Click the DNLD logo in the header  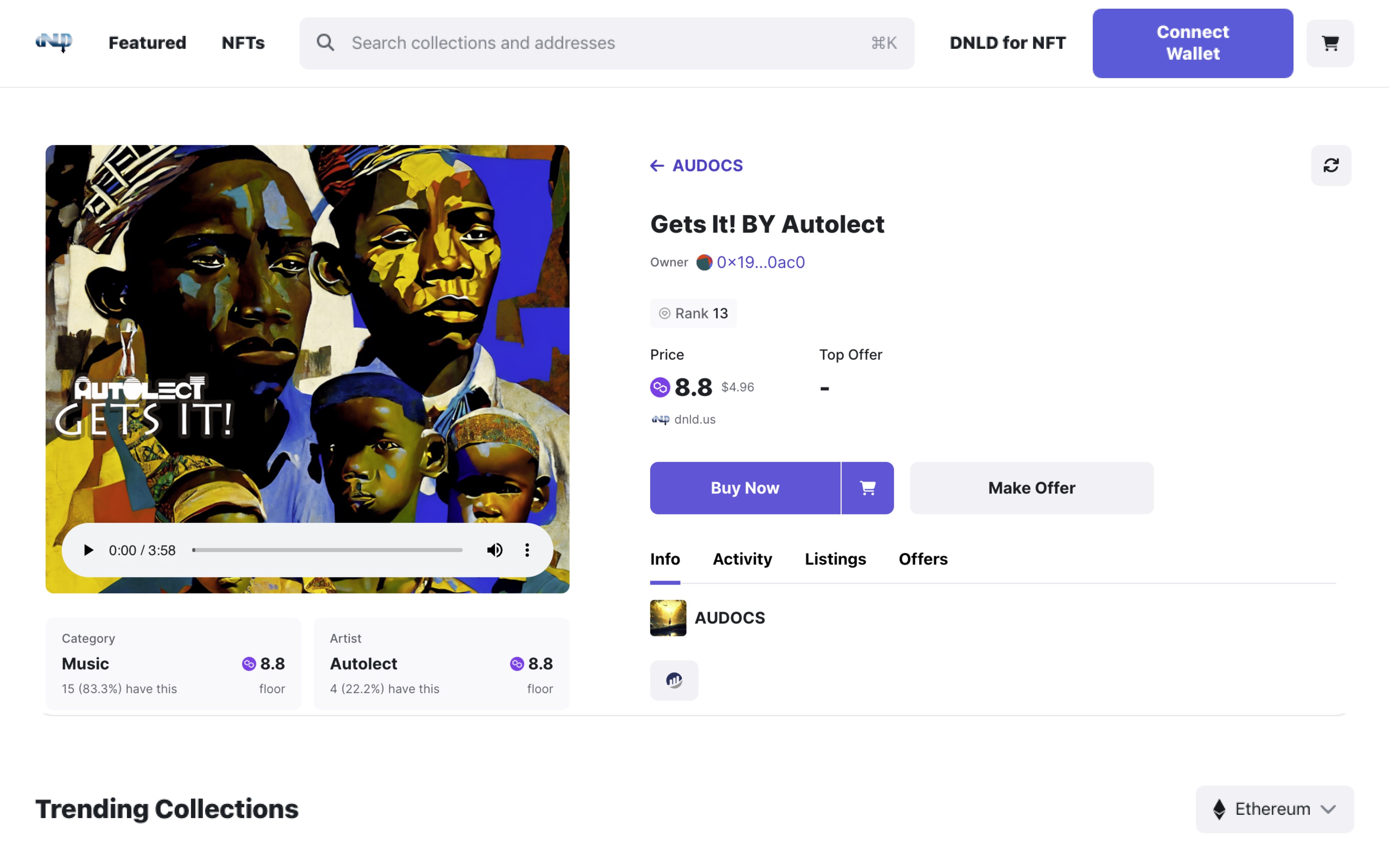54,43
